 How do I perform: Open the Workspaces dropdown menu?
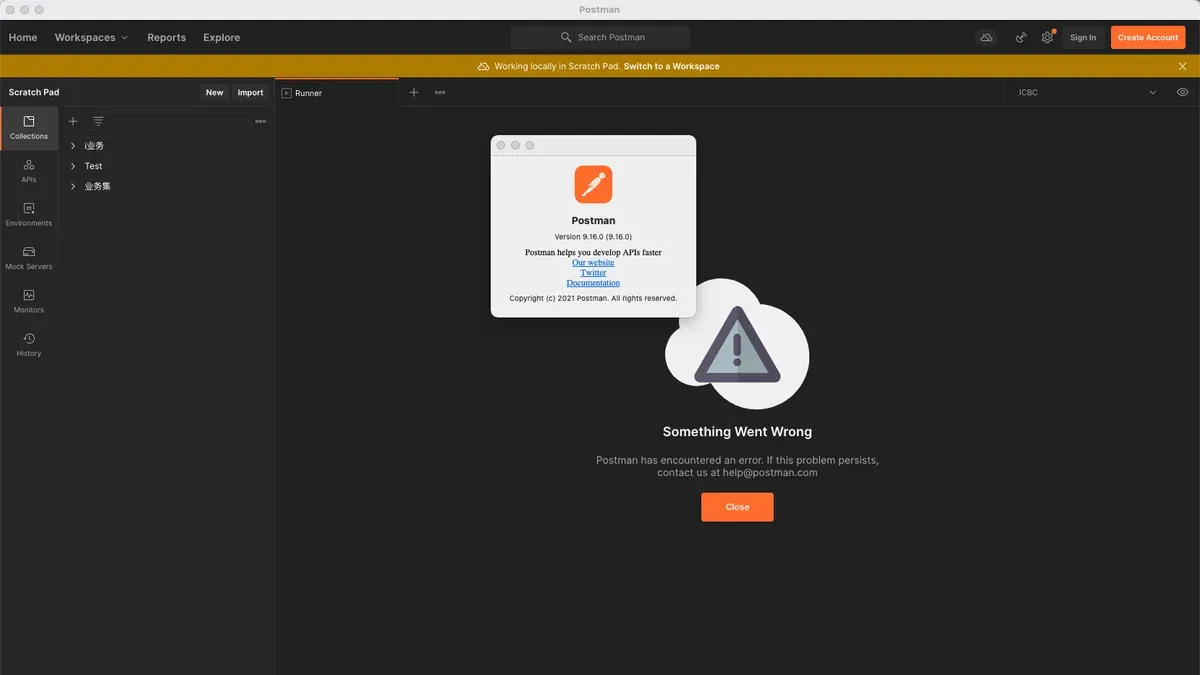(x=91, y=37)
